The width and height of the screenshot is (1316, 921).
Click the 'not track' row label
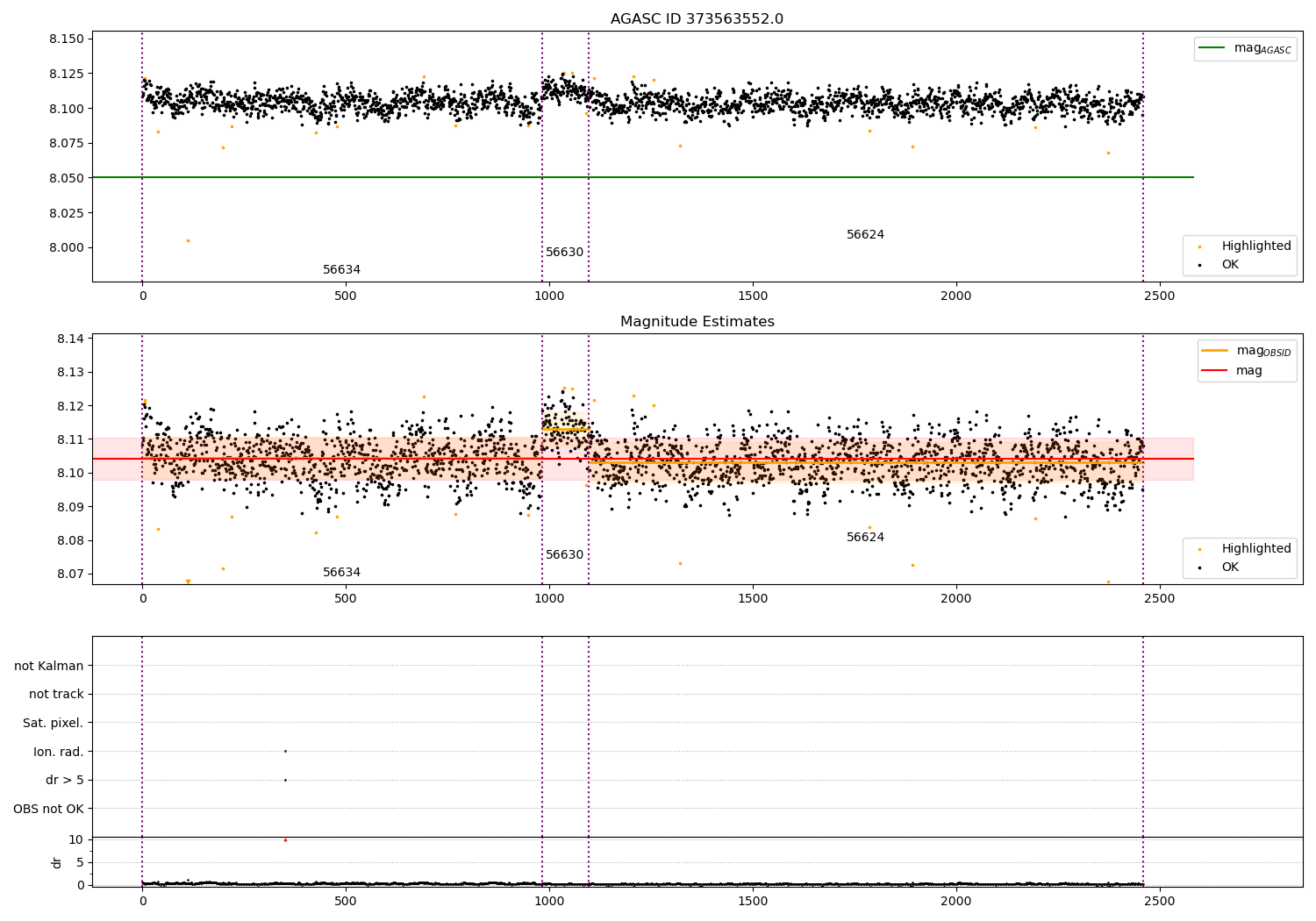click(x=56, y=695)
